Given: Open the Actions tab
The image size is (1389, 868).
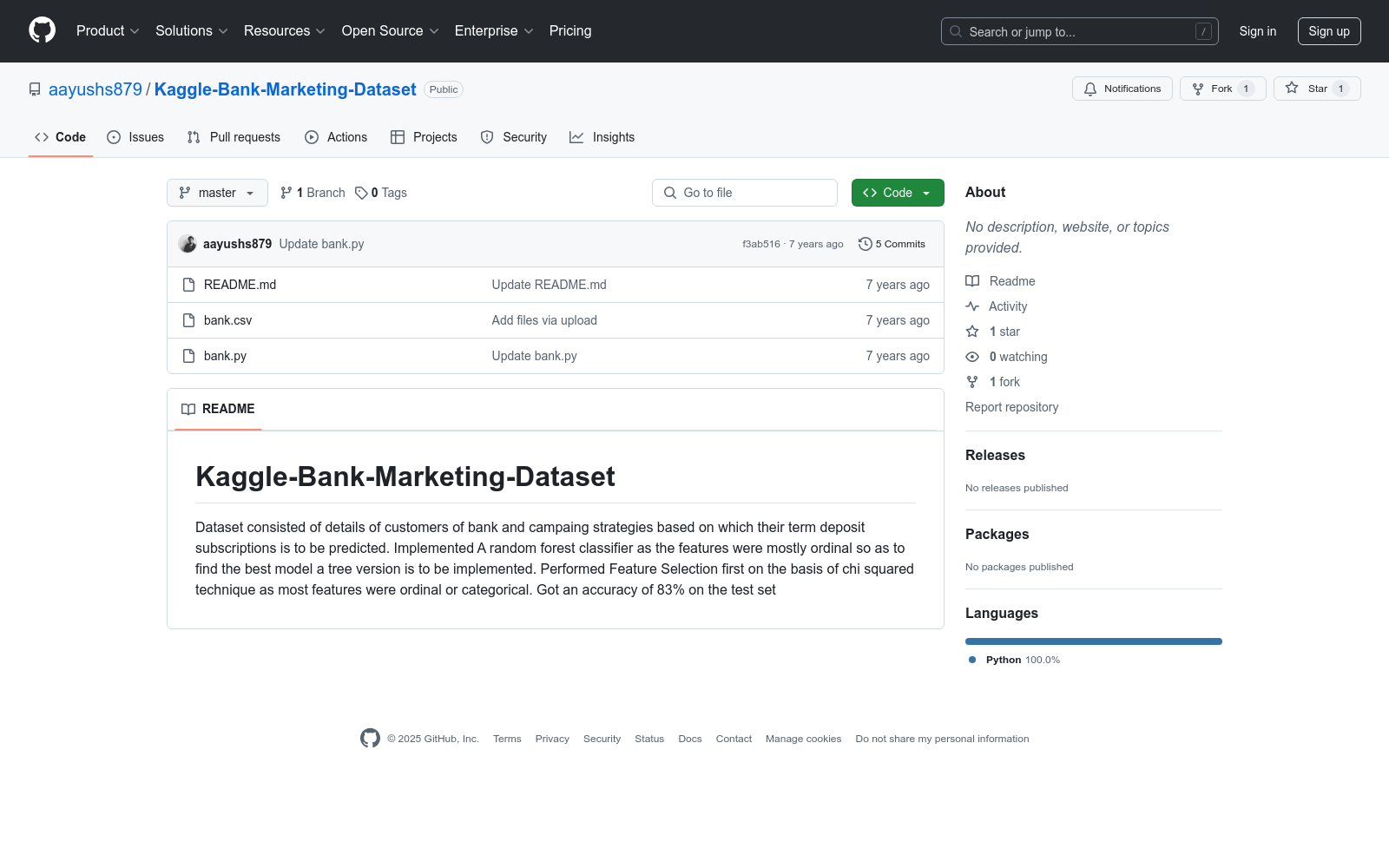Looking at the screenshot, I should [336, 137].
